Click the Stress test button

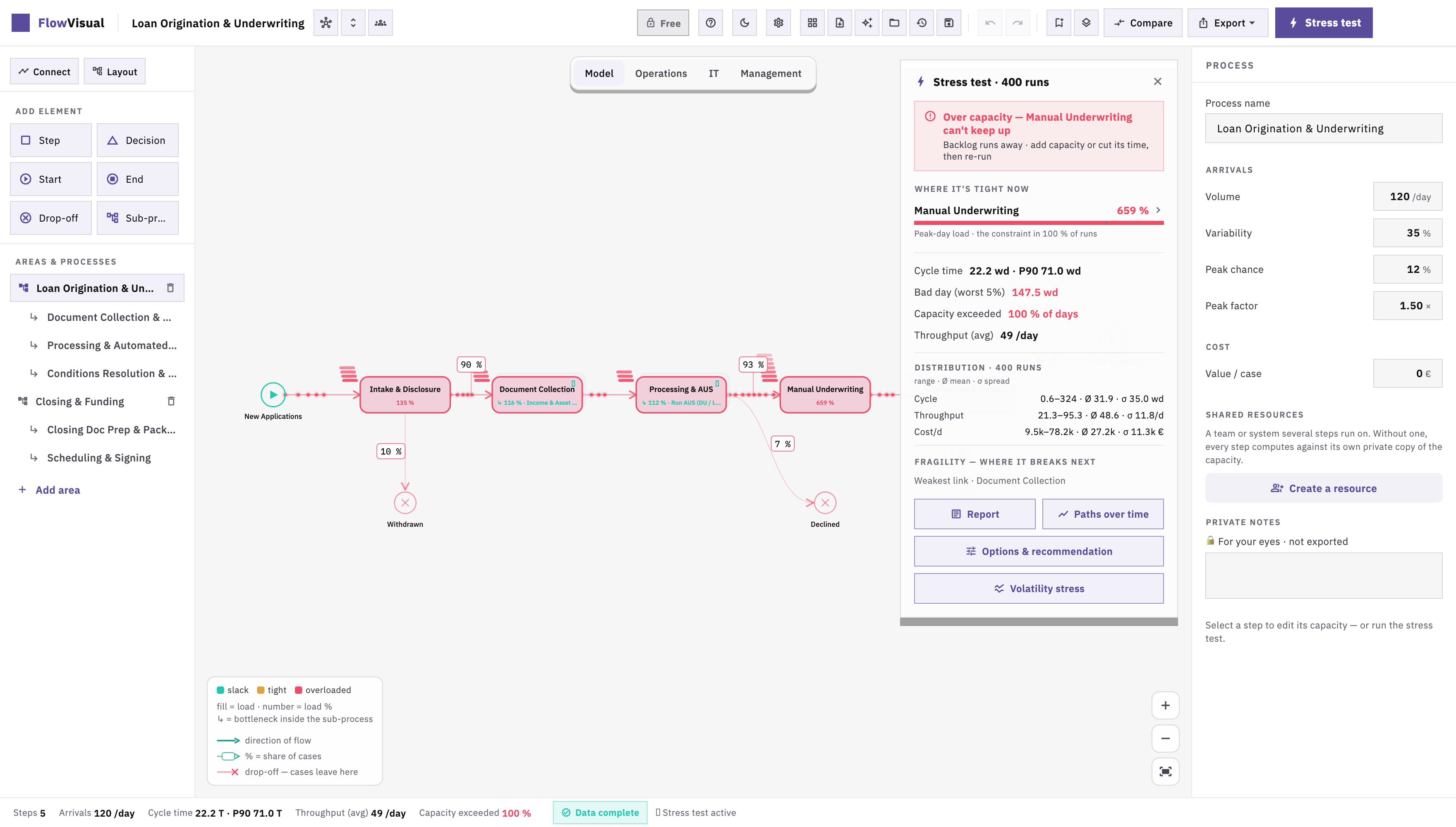(x=1324, y=23)
